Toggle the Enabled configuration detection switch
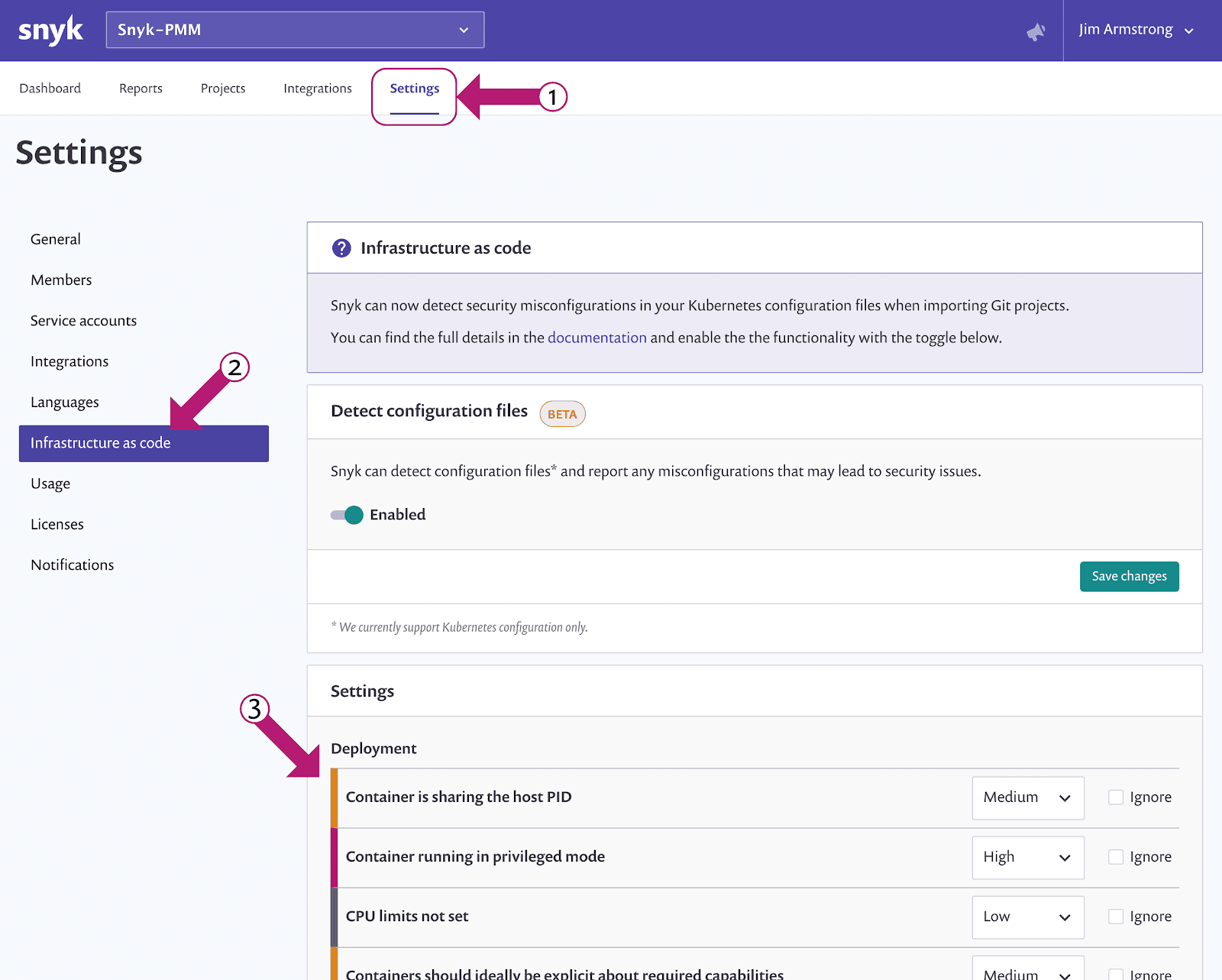 pos(347,515)
